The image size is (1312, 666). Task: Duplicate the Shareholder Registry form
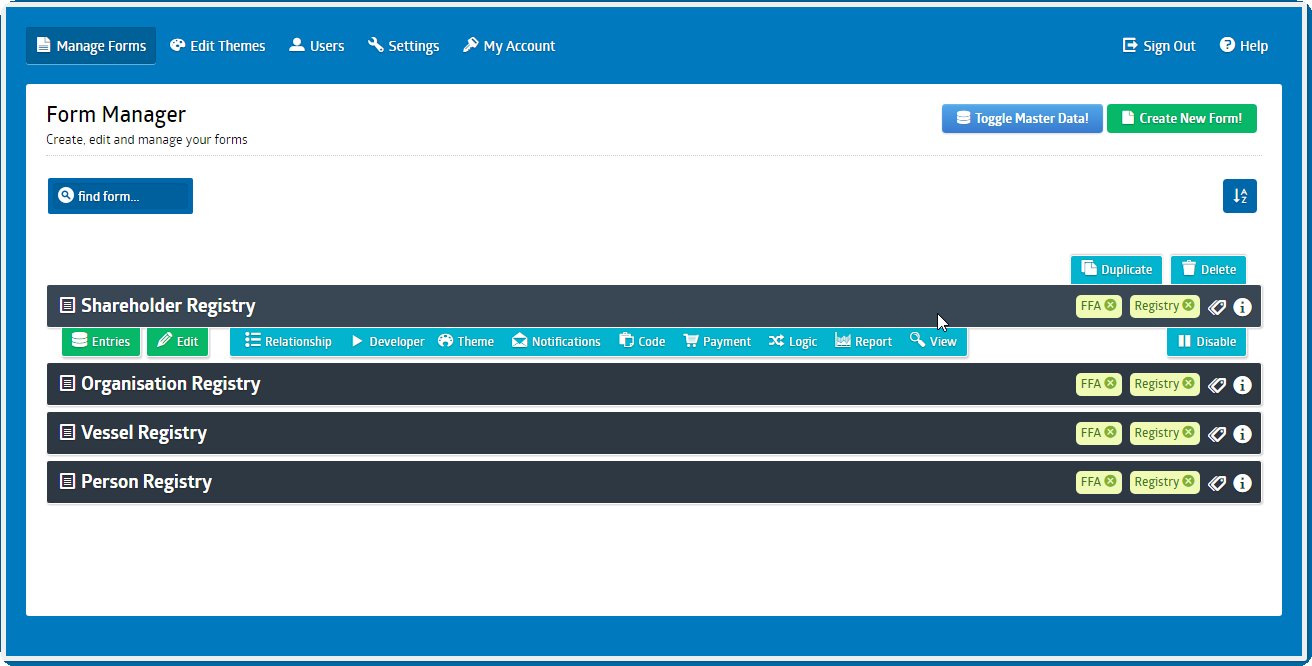[x=1116, y=269]
